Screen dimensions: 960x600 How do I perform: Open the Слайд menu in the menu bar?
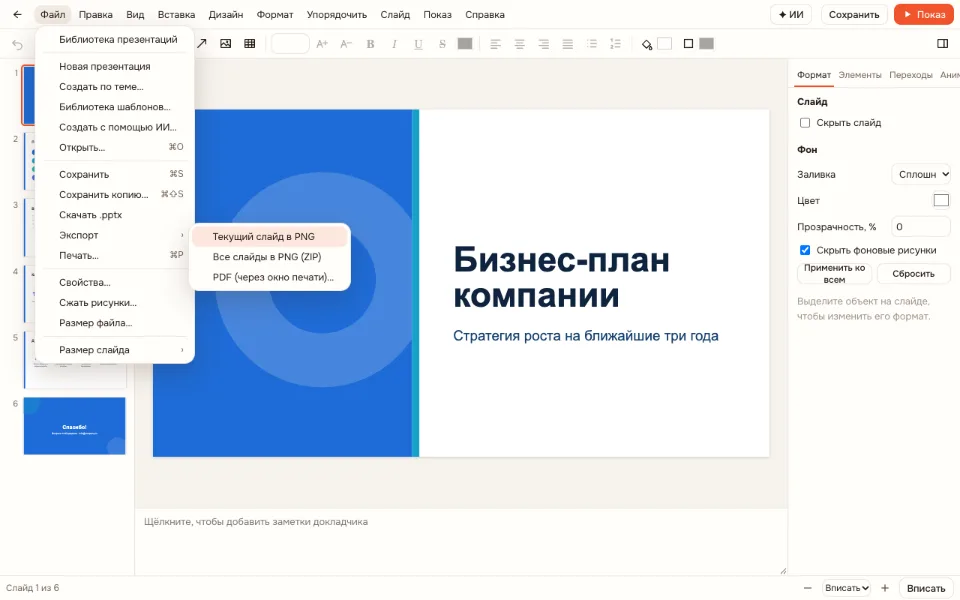tap(395, 14)
